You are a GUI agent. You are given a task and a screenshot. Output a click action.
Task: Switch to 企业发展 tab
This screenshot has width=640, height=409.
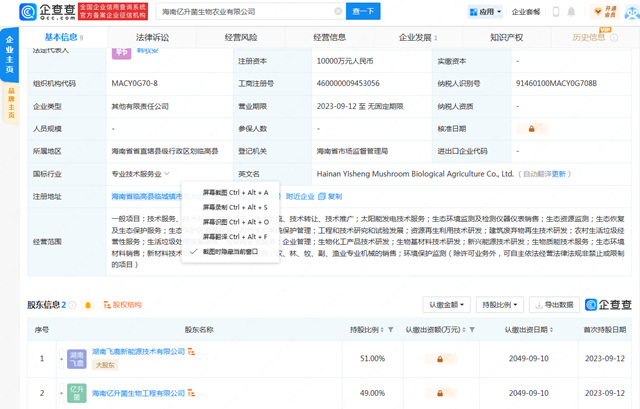[418, 38]
